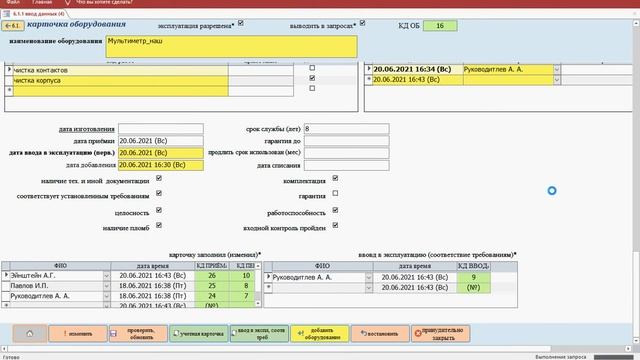The image size is (640, 360).
Task: Click 'продлить срок использован (мес)' field
Action: 347,153
